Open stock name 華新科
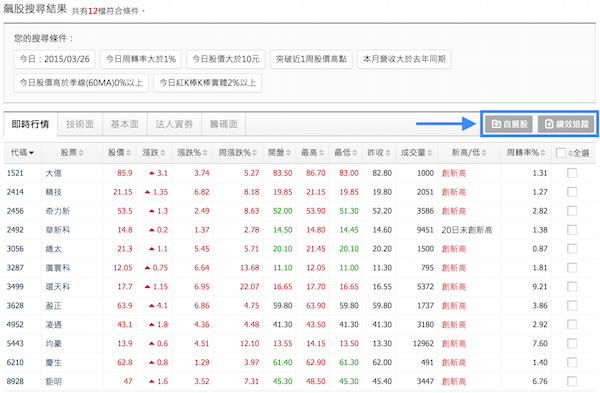The width and height of the screenshot is (600, 393). coord(58,230)
